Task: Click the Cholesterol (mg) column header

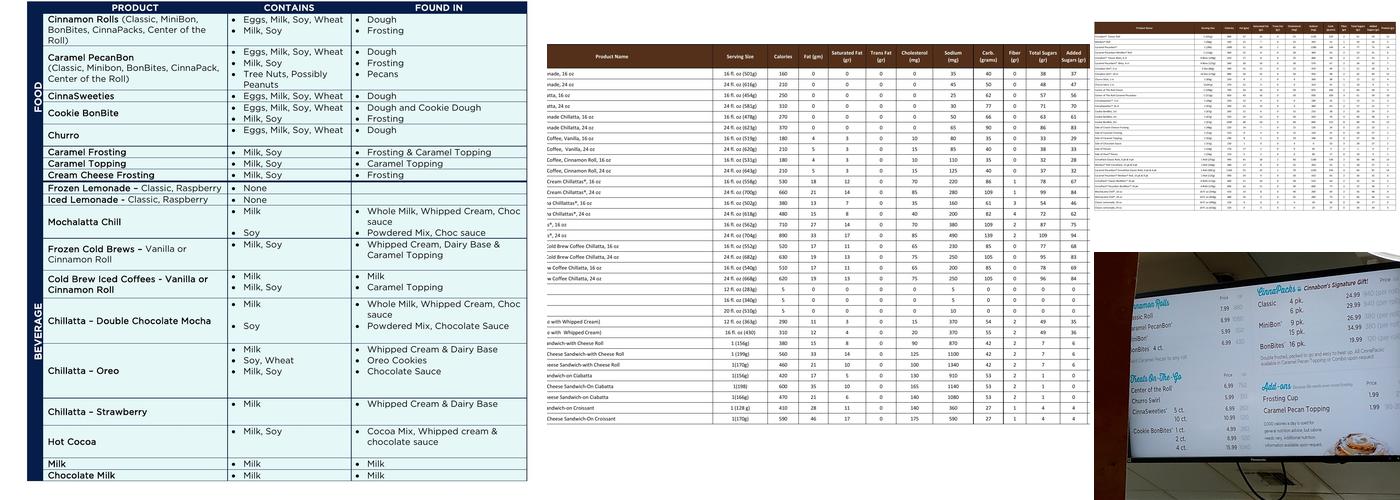Action: point(915,57)
